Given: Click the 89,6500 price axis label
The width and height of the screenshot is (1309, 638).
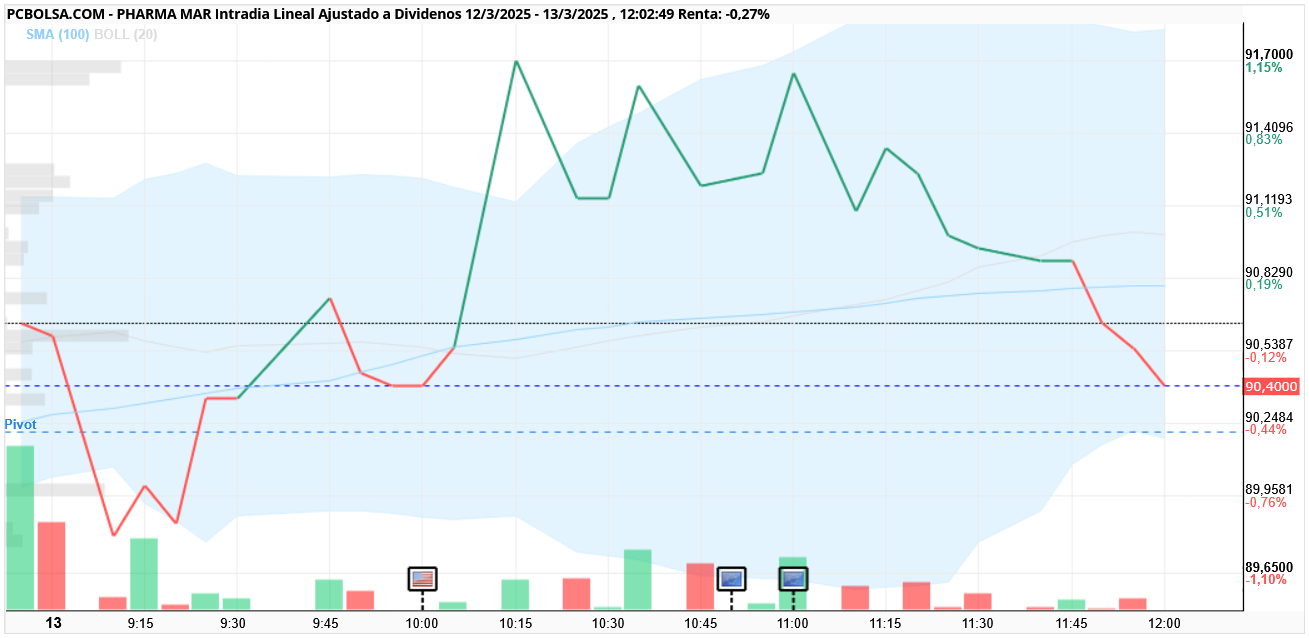Looking at the screenshot, I should coord(1268,567).
